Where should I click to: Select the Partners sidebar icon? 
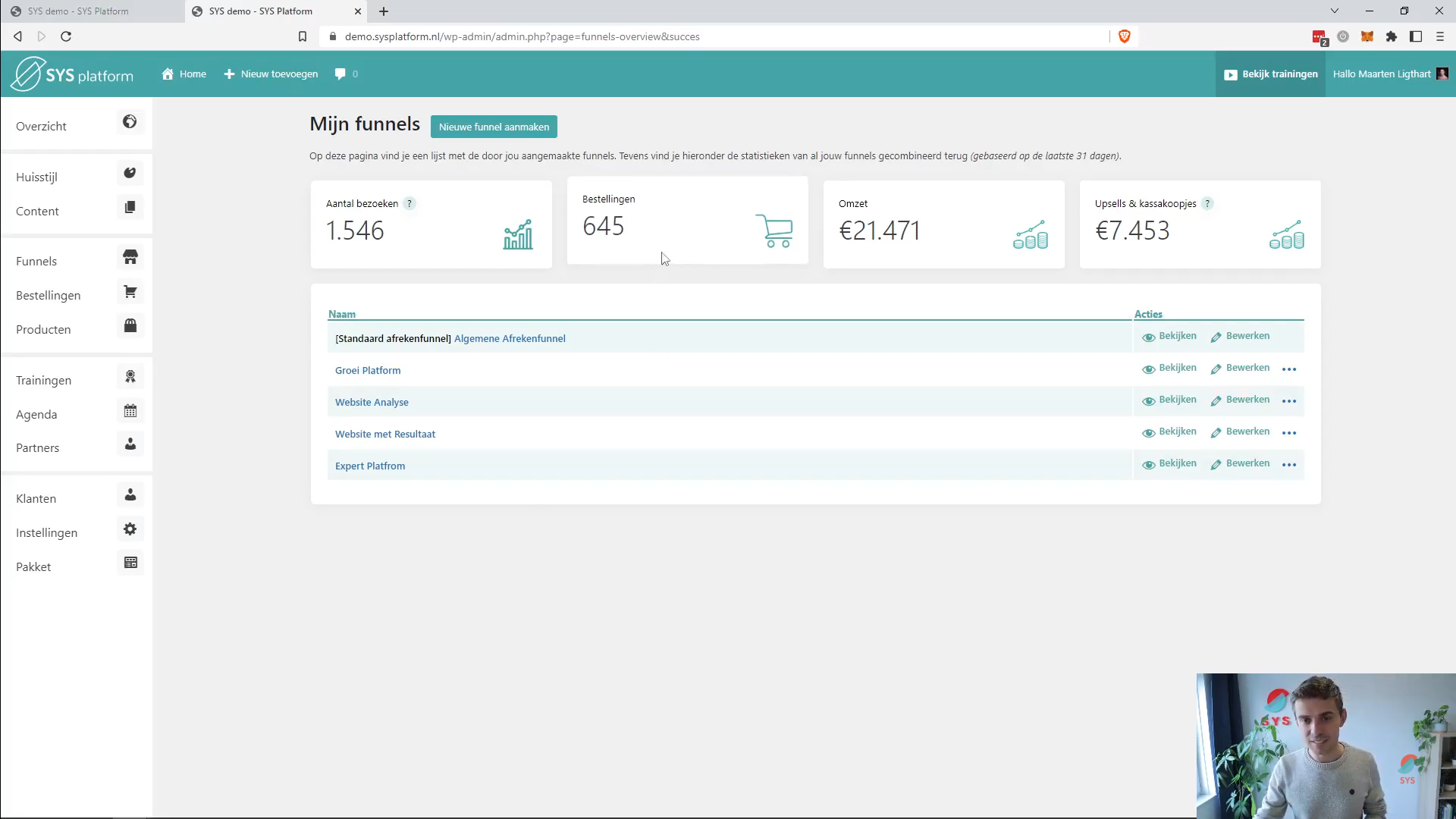130,444
